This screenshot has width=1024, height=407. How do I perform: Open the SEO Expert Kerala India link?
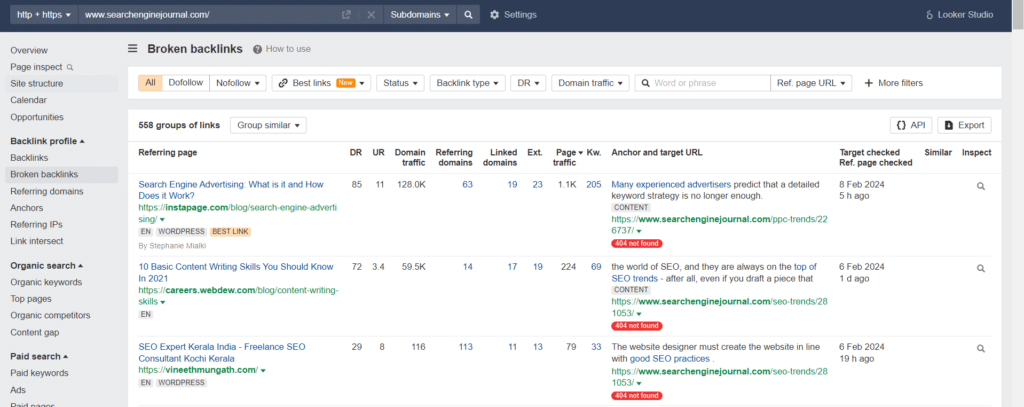[221, 353]
